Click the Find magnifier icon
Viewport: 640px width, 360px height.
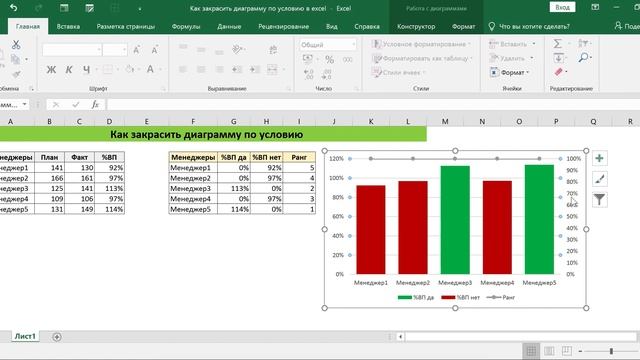click(x=584, y=58)
